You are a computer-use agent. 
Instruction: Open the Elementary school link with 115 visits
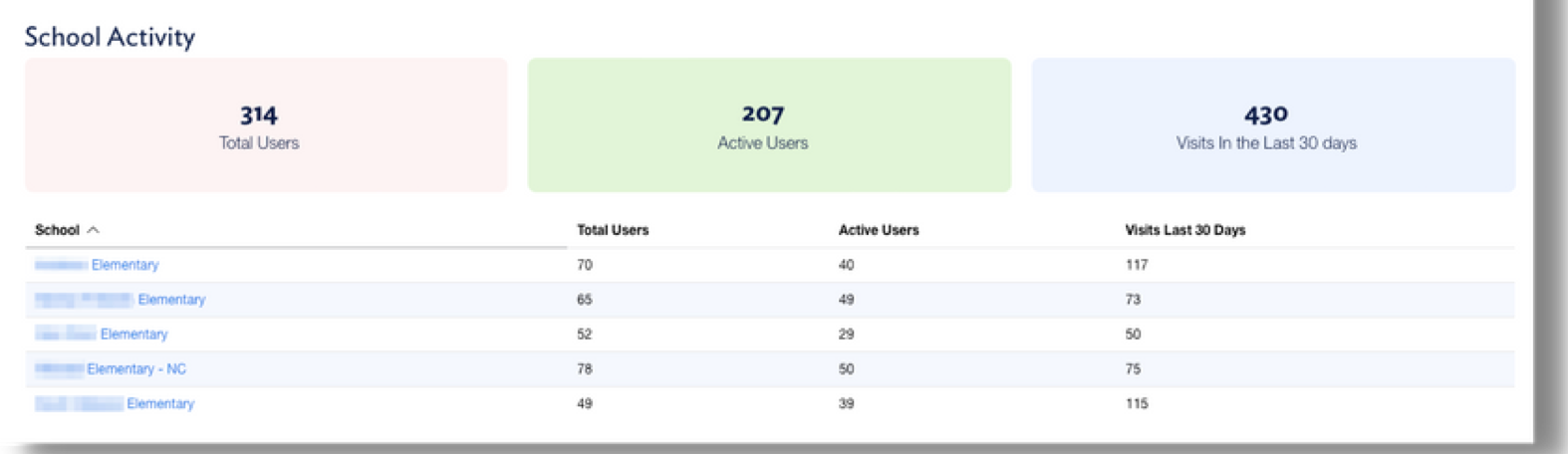click(x=159, y=404)
